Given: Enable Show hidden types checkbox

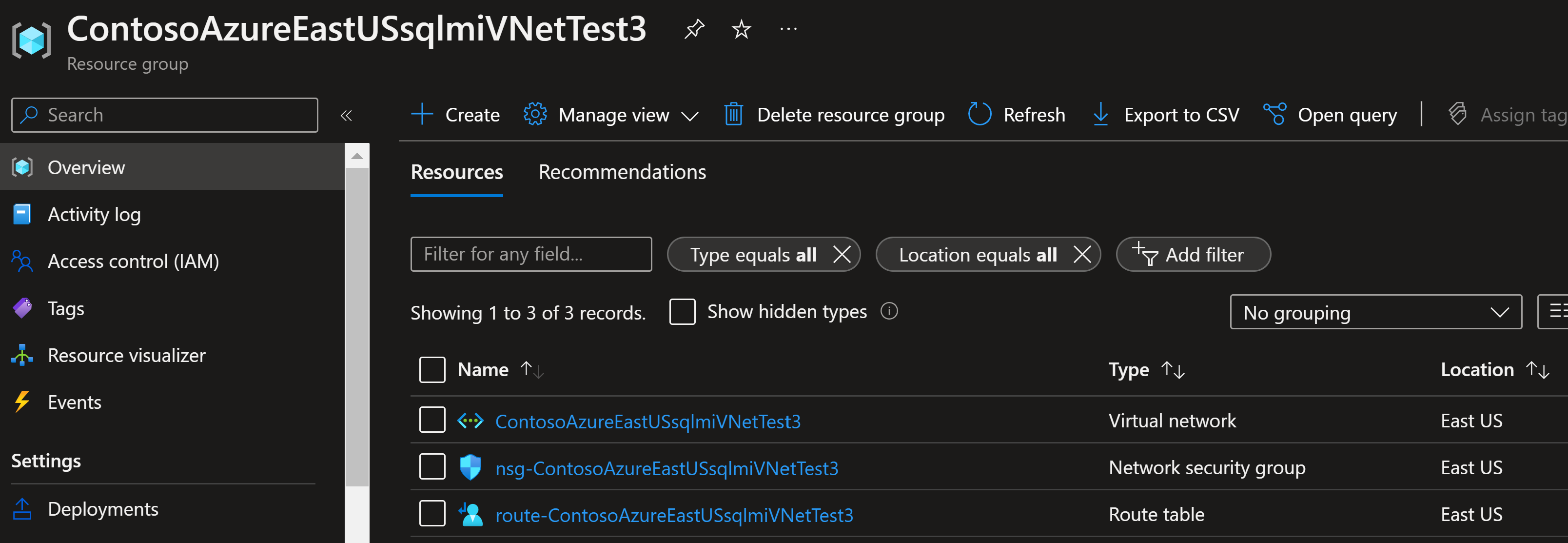Looking at the screenshot, I should click(x=682, y=312).
